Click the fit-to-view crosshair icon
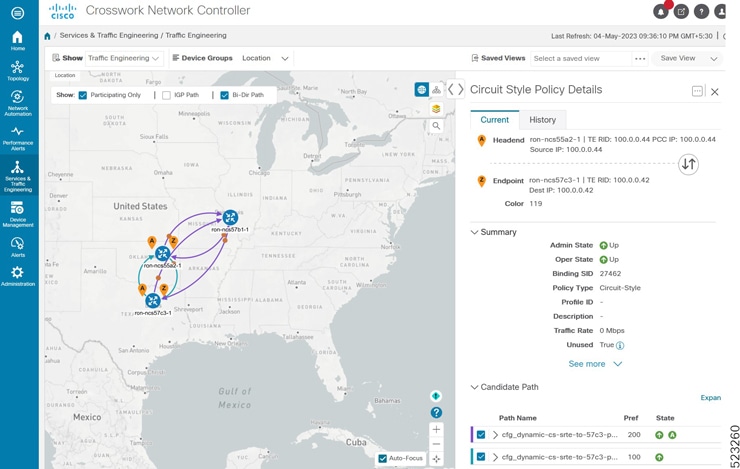This screenshot has height=469, width=740. click(436, 459)
